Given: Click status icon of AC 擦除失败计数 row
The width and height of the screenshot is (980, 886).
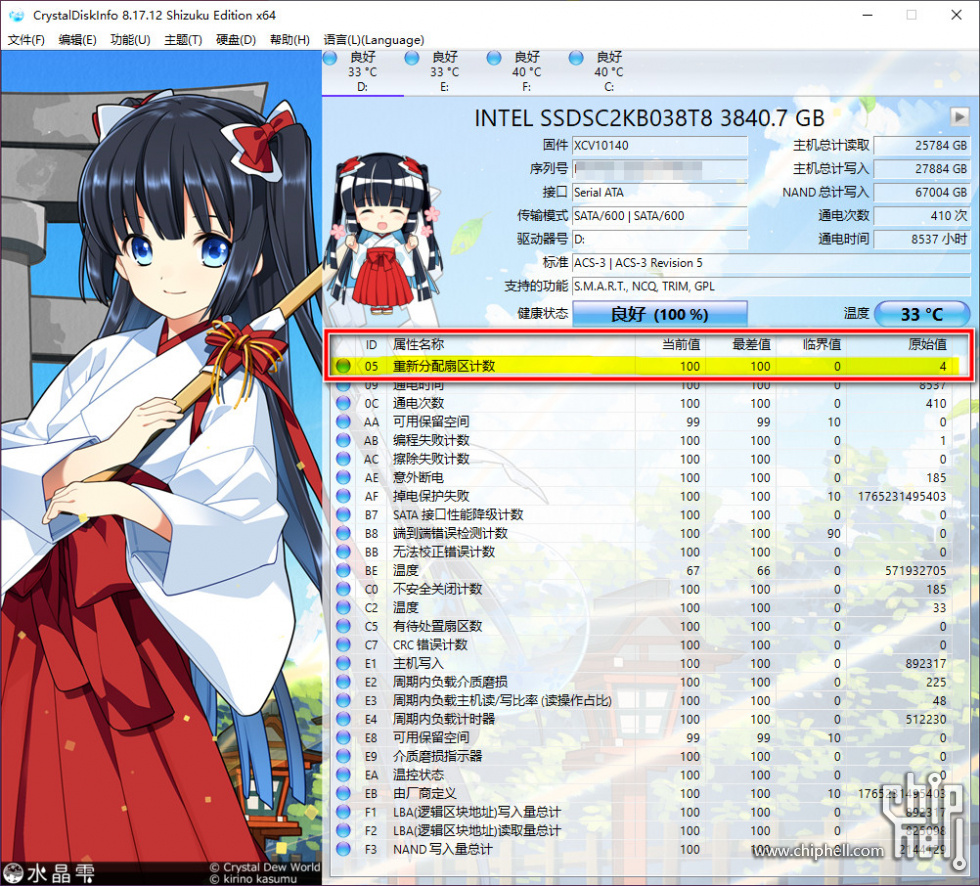Looking at the screenshot, I should click(343, 459).
